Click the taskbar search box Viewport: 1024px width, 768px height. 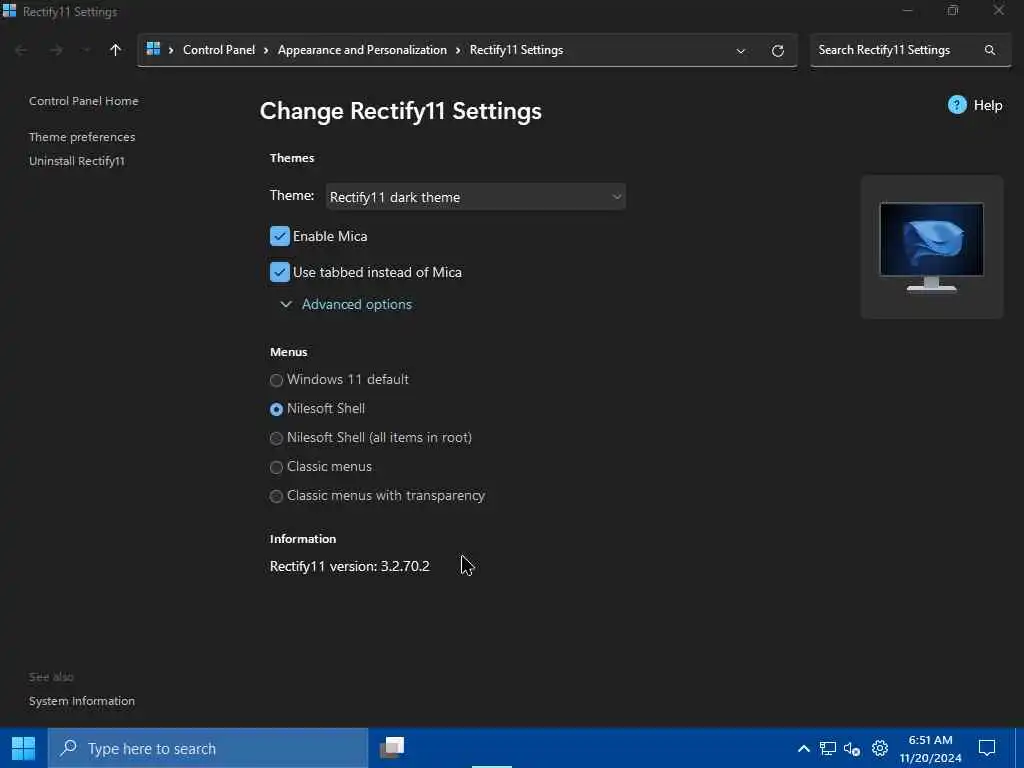click(x=208, y=748)
